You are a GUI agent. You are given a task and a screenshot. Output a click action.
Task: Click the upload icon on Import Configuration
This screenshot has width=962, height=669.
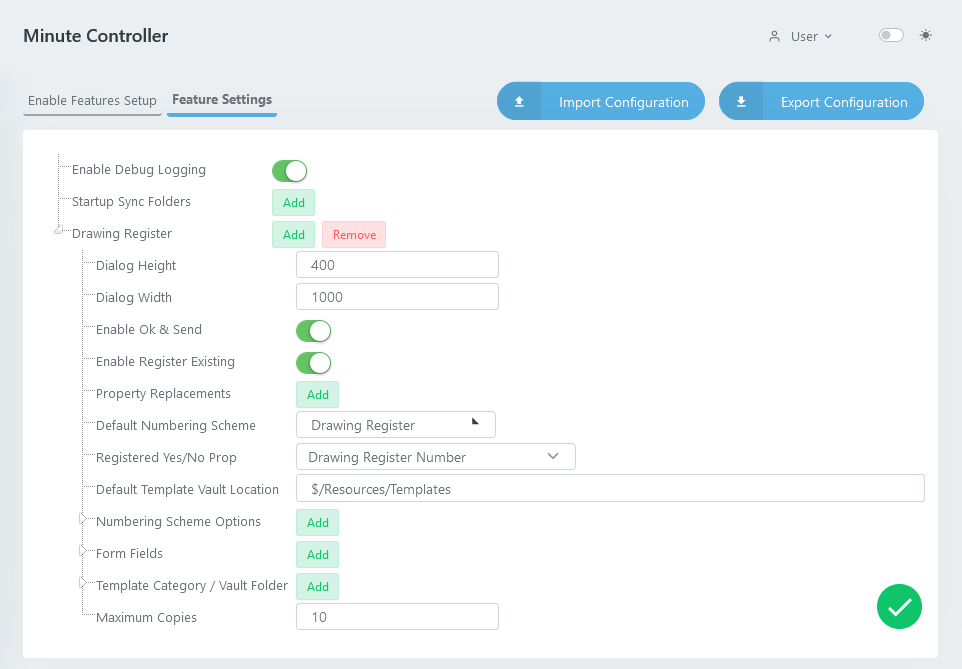pos(518,101)
